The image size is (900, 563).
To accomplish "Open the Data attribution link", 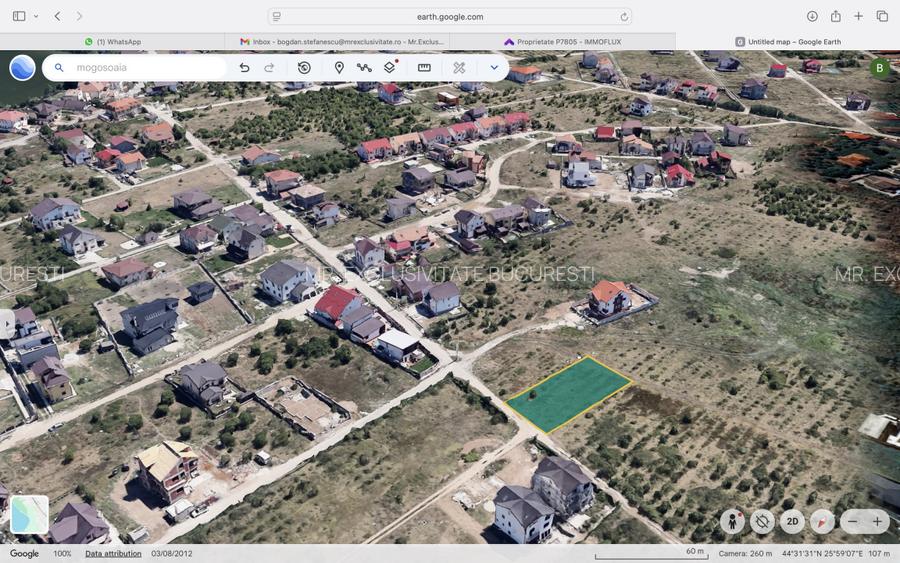I will (x=113, y=553).
